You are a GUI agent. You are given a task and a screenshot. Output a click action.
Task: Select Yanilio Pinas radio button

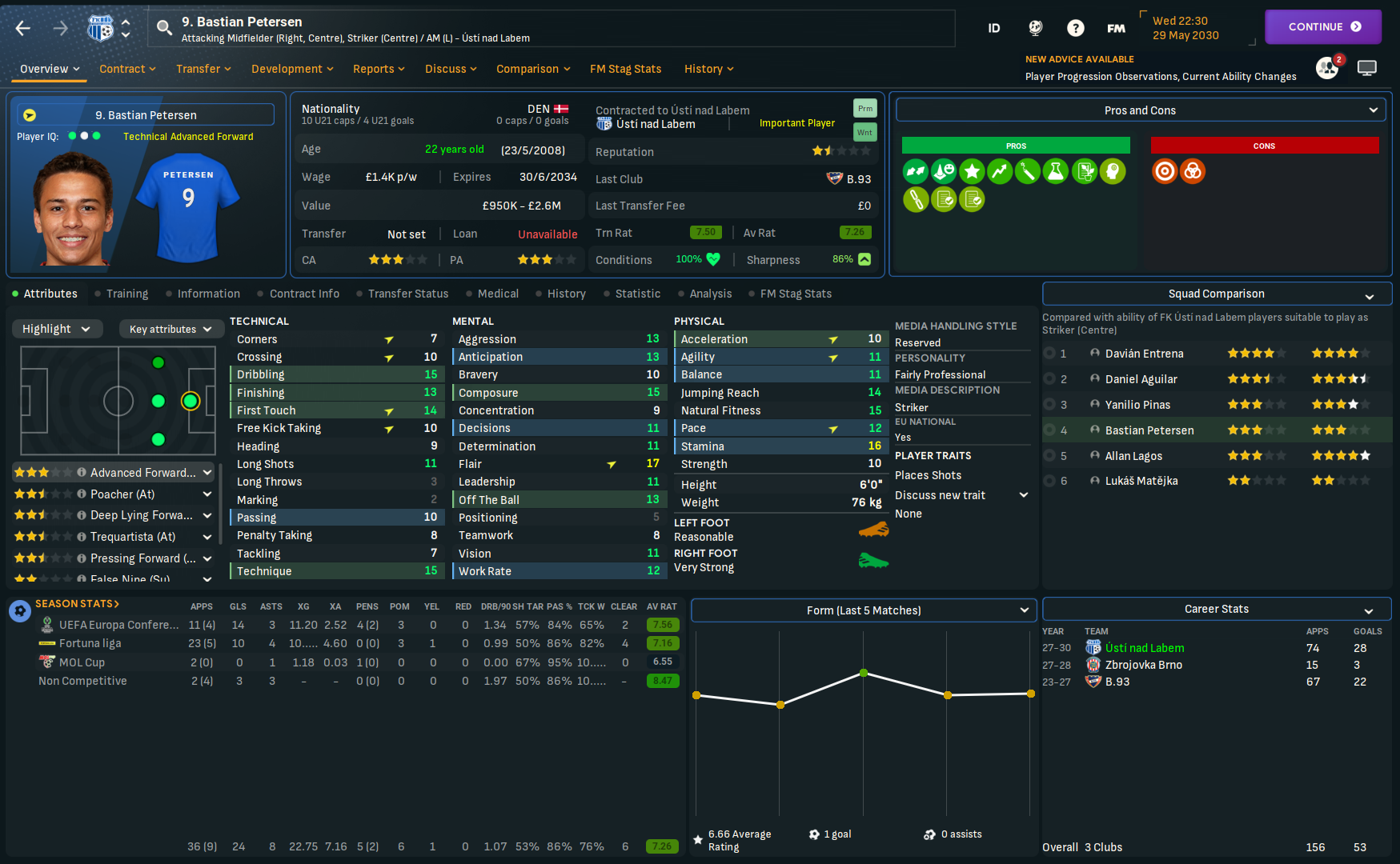[1049, 405]
